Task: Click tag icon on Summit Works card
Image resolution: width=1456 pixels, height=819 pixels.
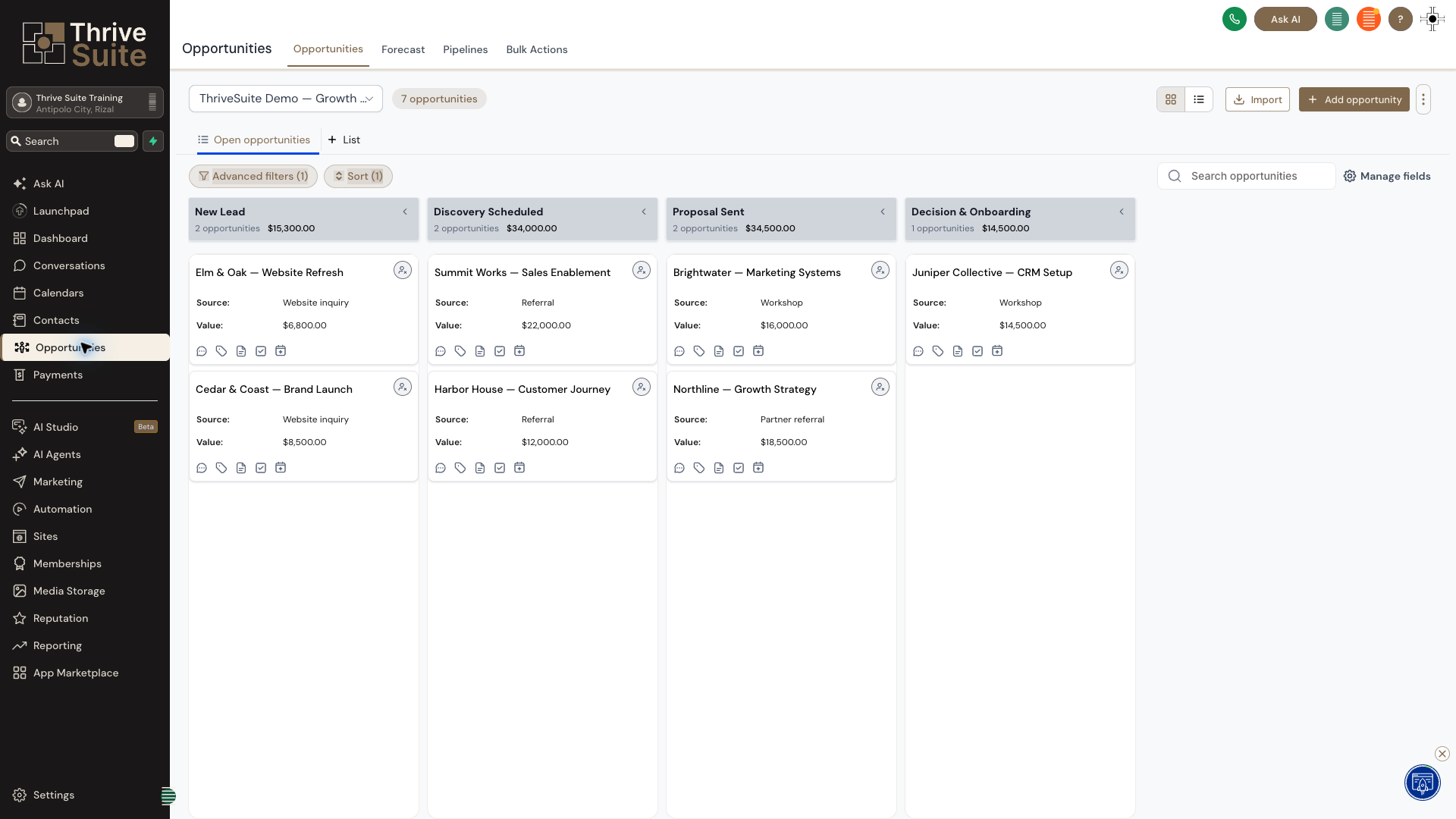Action: [460, 351]
